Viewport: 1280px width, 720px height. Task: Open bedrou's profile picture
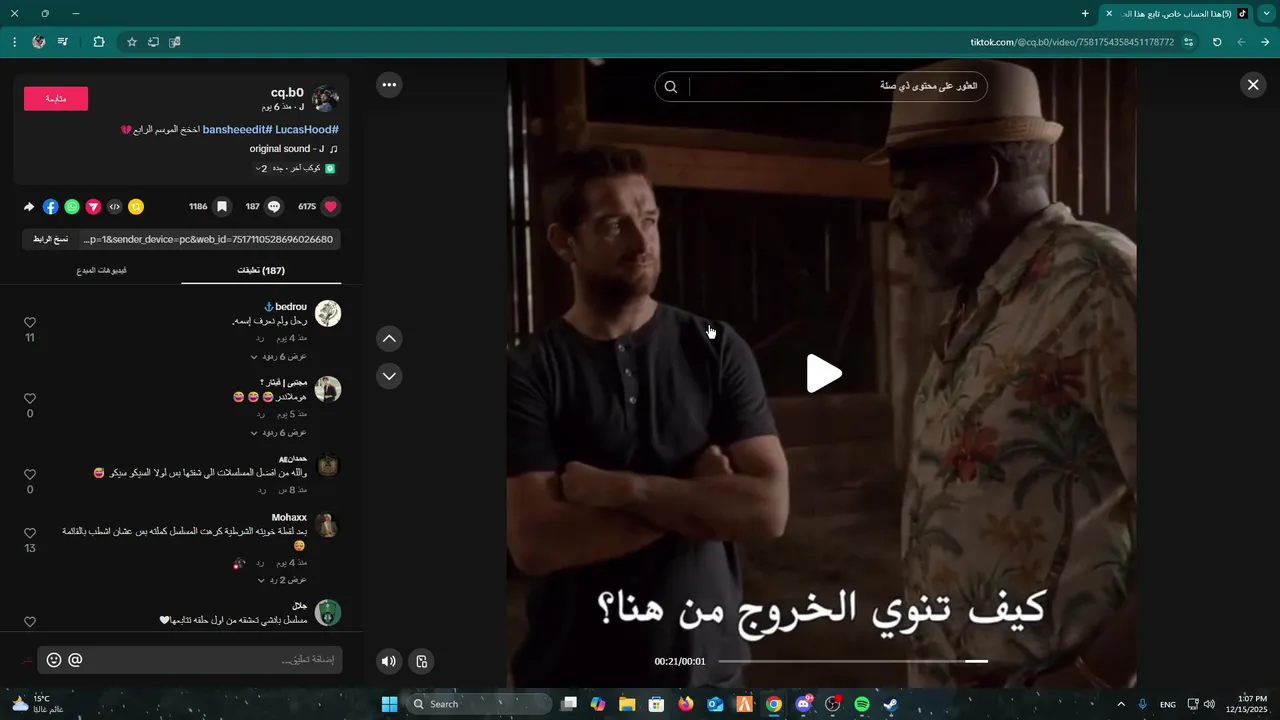(x=328, y=313)
